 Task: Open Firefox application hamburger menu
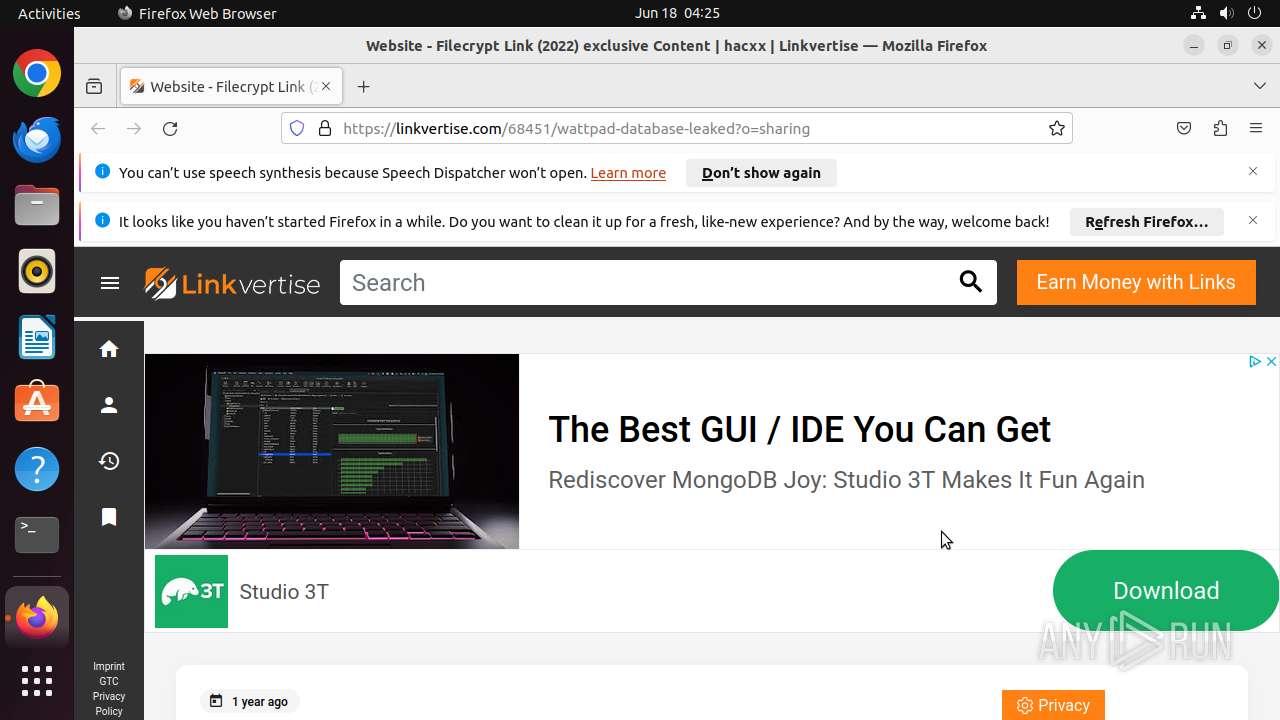[x=1256, y=128]
